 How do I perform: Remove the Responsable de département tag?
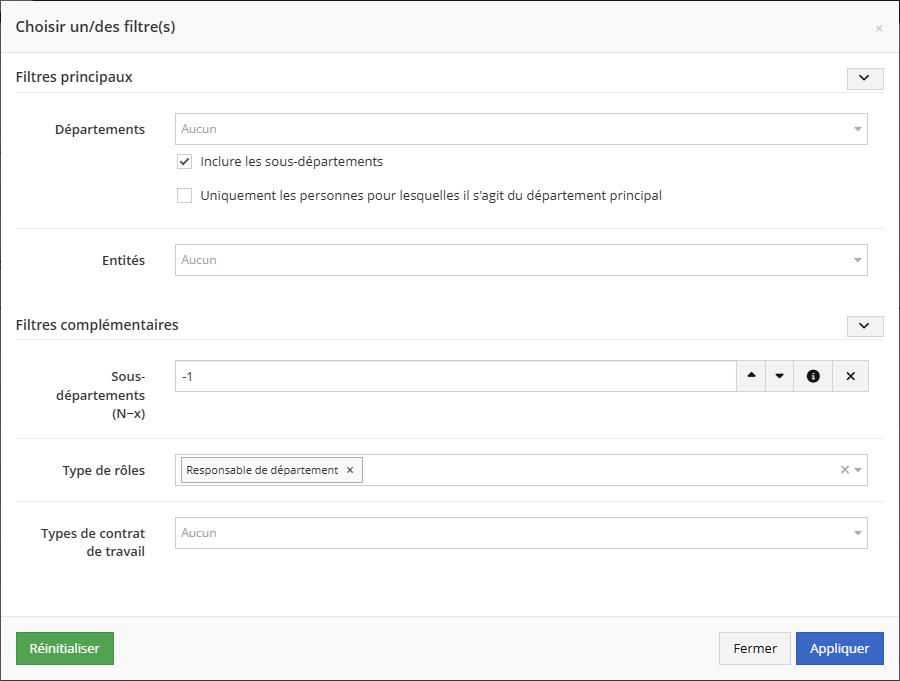click(350, 470)
